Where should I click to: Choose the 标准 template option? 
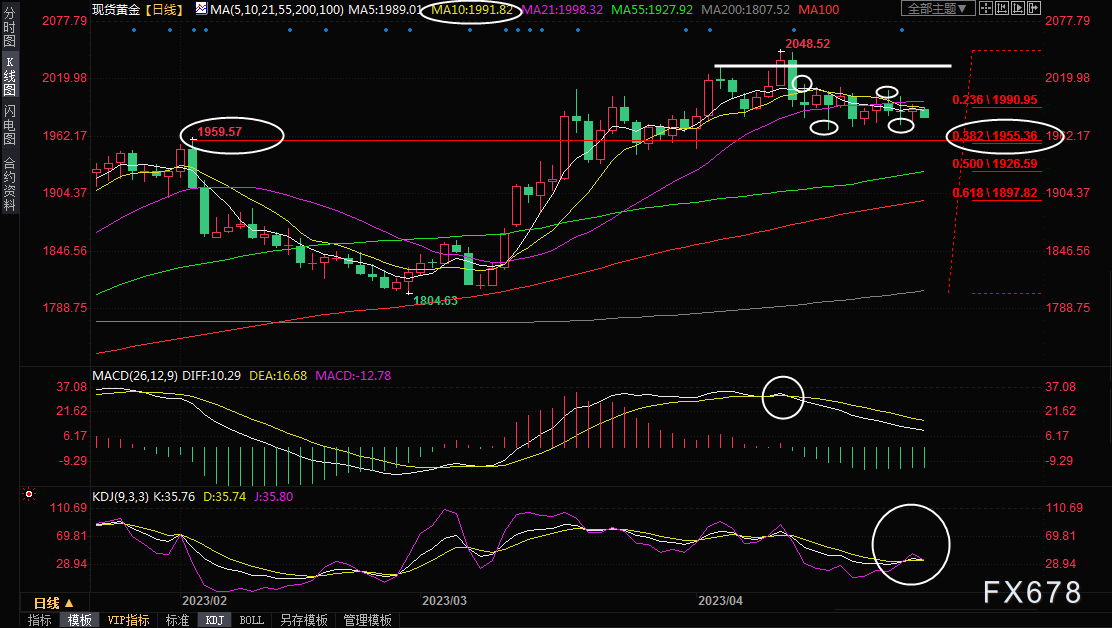pyautogui.click(x=176, y=620)
